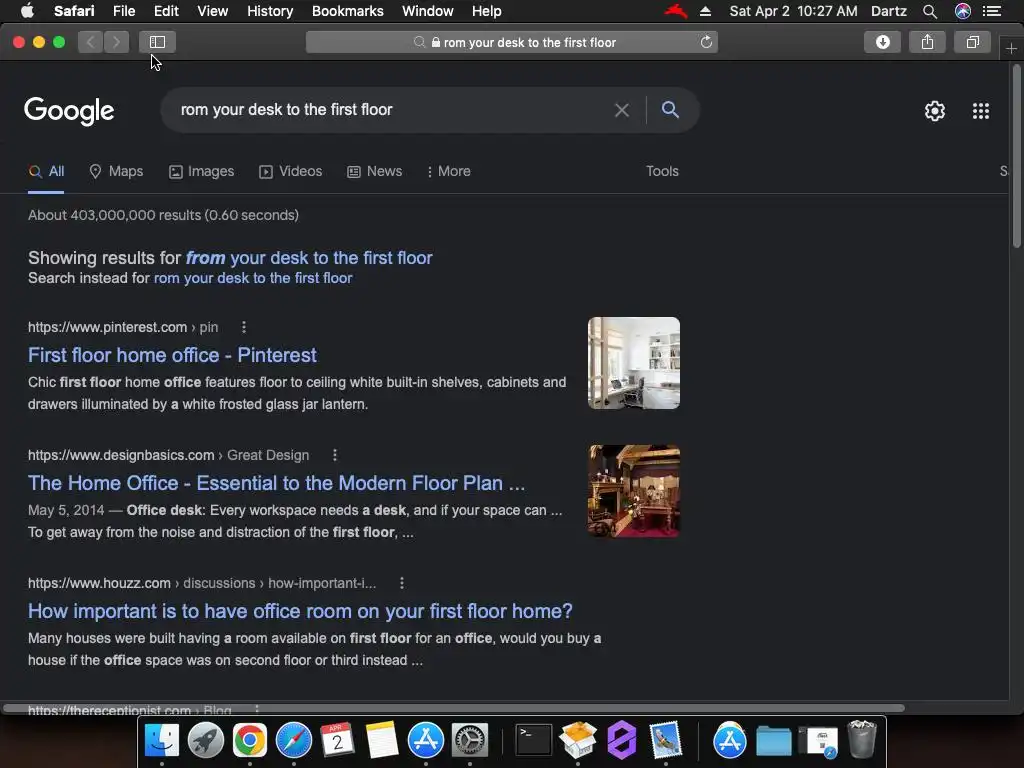The image size is (1024, 768).
Task: Open Safari downloads button
Action: (x=882, y=42)
